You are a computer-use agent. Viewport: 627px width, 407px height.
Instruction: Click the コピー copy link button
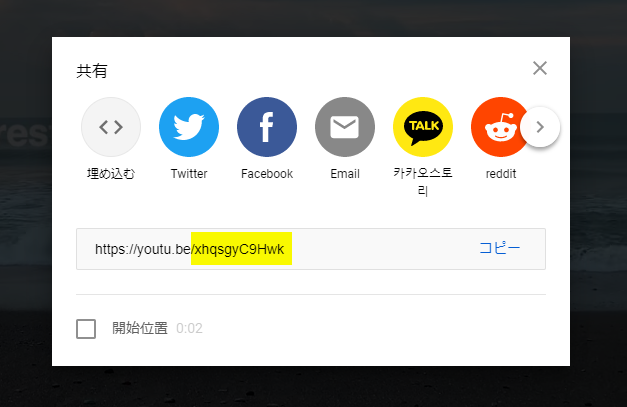coord(499,248)
